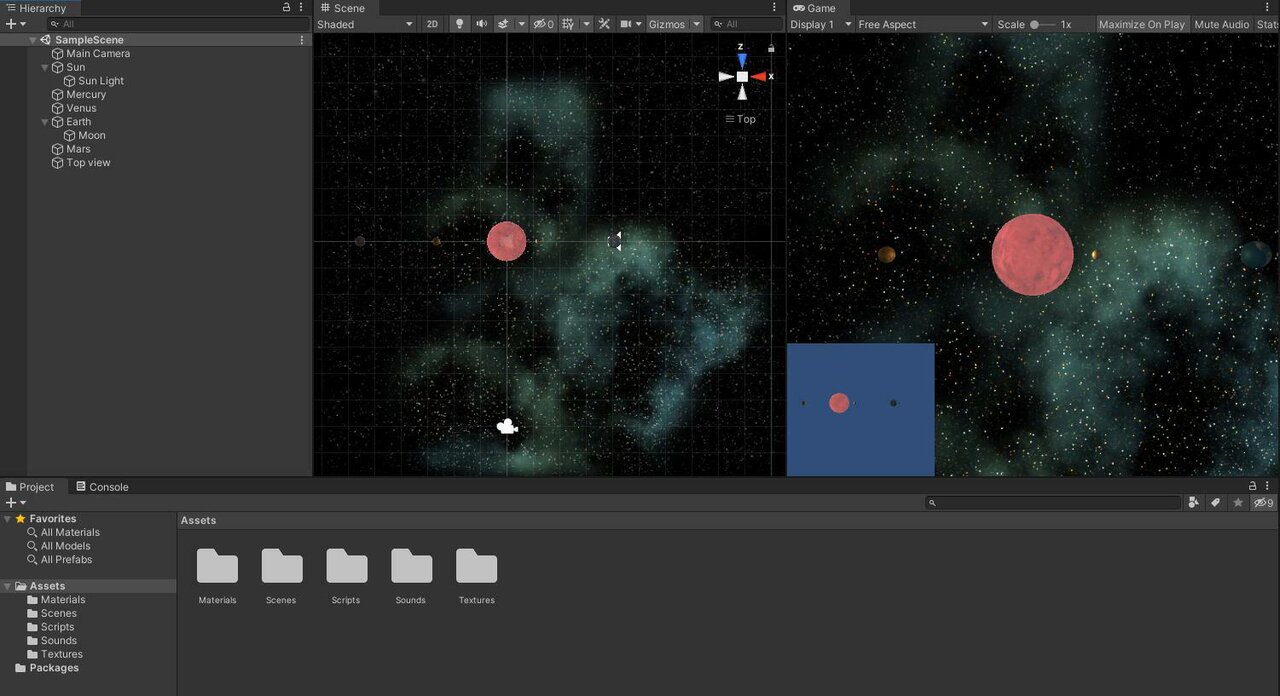Select the camera gizmo in Scene view
Screen dimensions: 1280x696
507,427
